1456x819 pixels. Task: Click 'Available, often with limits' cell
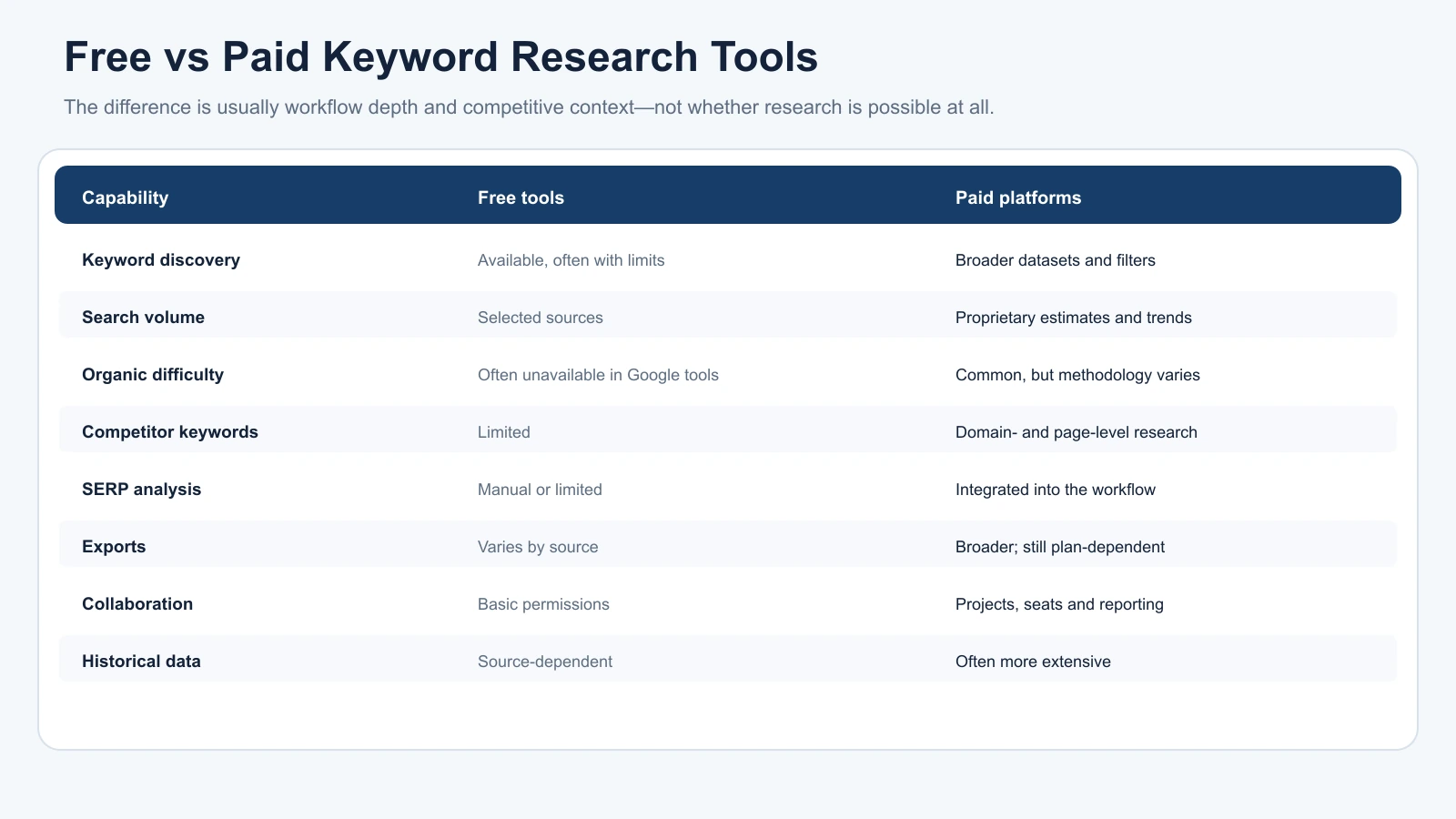(x=571, y=260)
